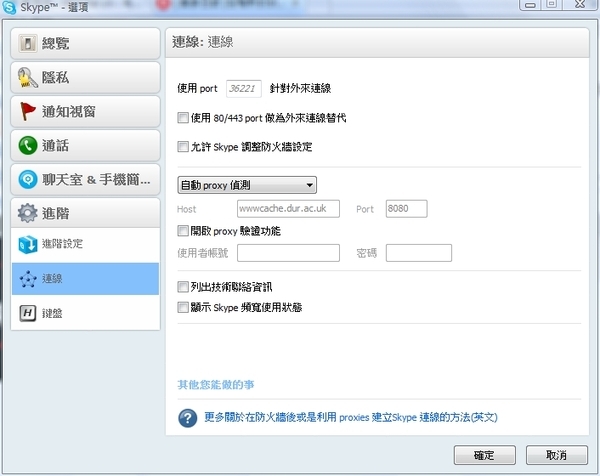Screen dimensions: 600x476
Task: Click the blue question mark help icon
Action: [x=188, y=418]
